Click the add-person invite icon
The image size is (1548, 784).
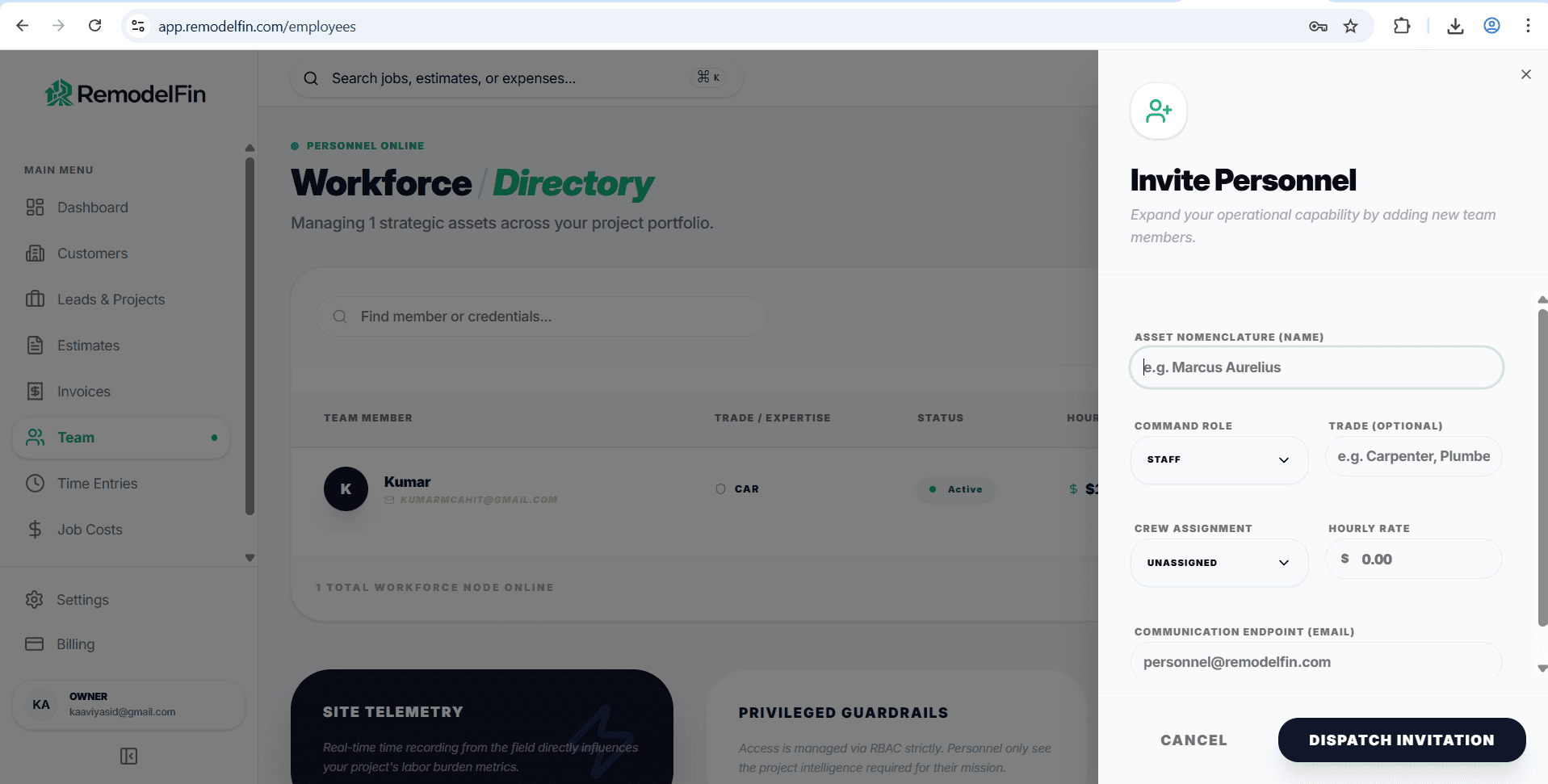point(1159,111)
